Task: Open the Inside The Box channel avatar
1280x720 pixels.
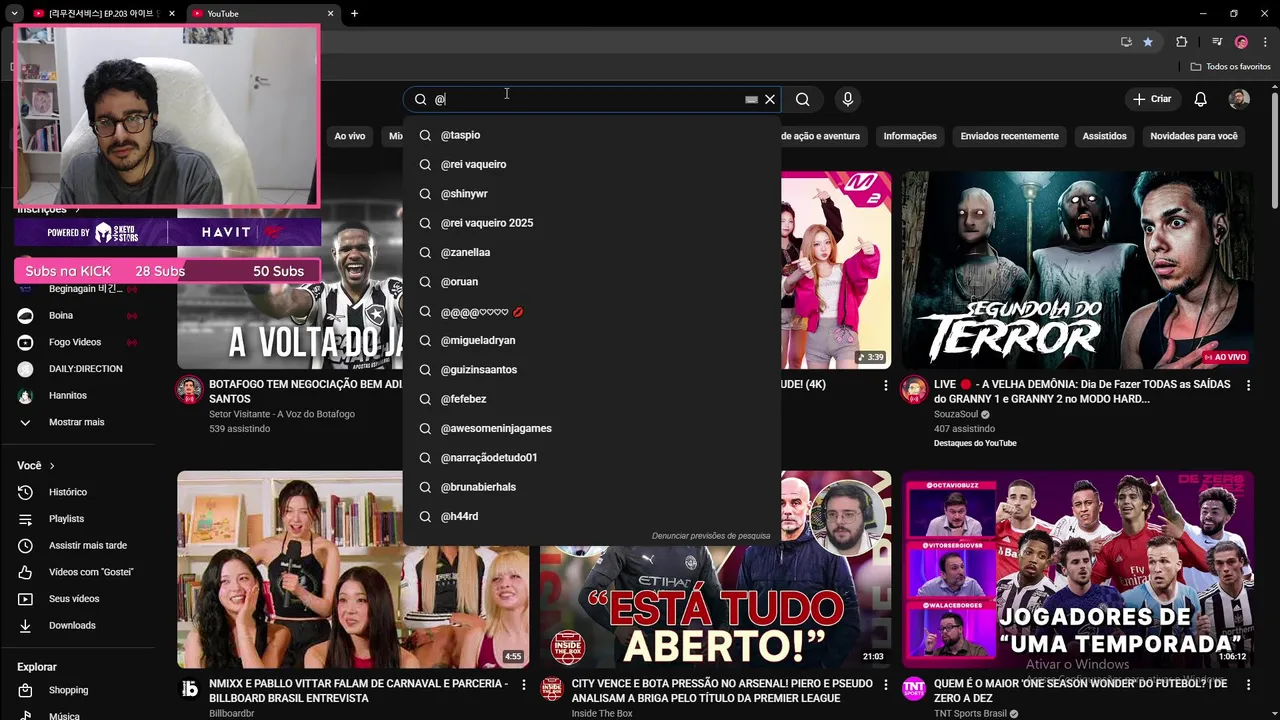Action: tap(552, 689)
